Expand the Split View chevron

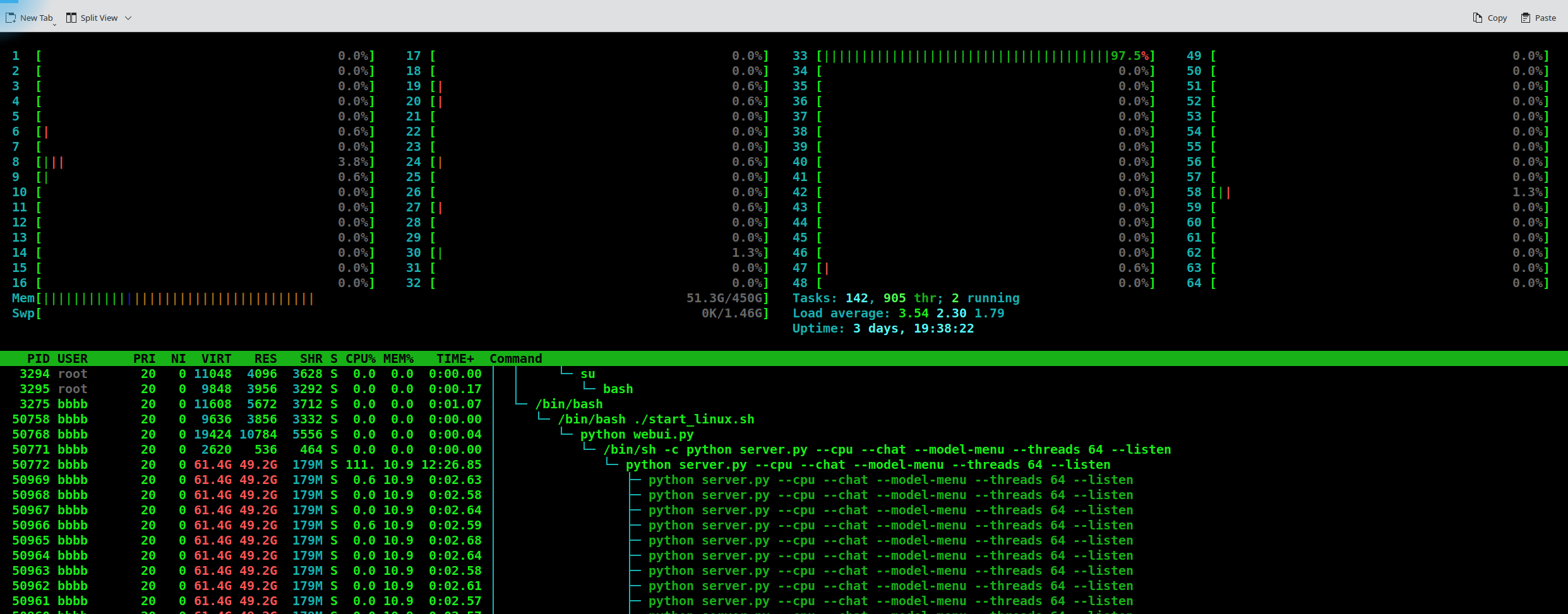(128, 18)
